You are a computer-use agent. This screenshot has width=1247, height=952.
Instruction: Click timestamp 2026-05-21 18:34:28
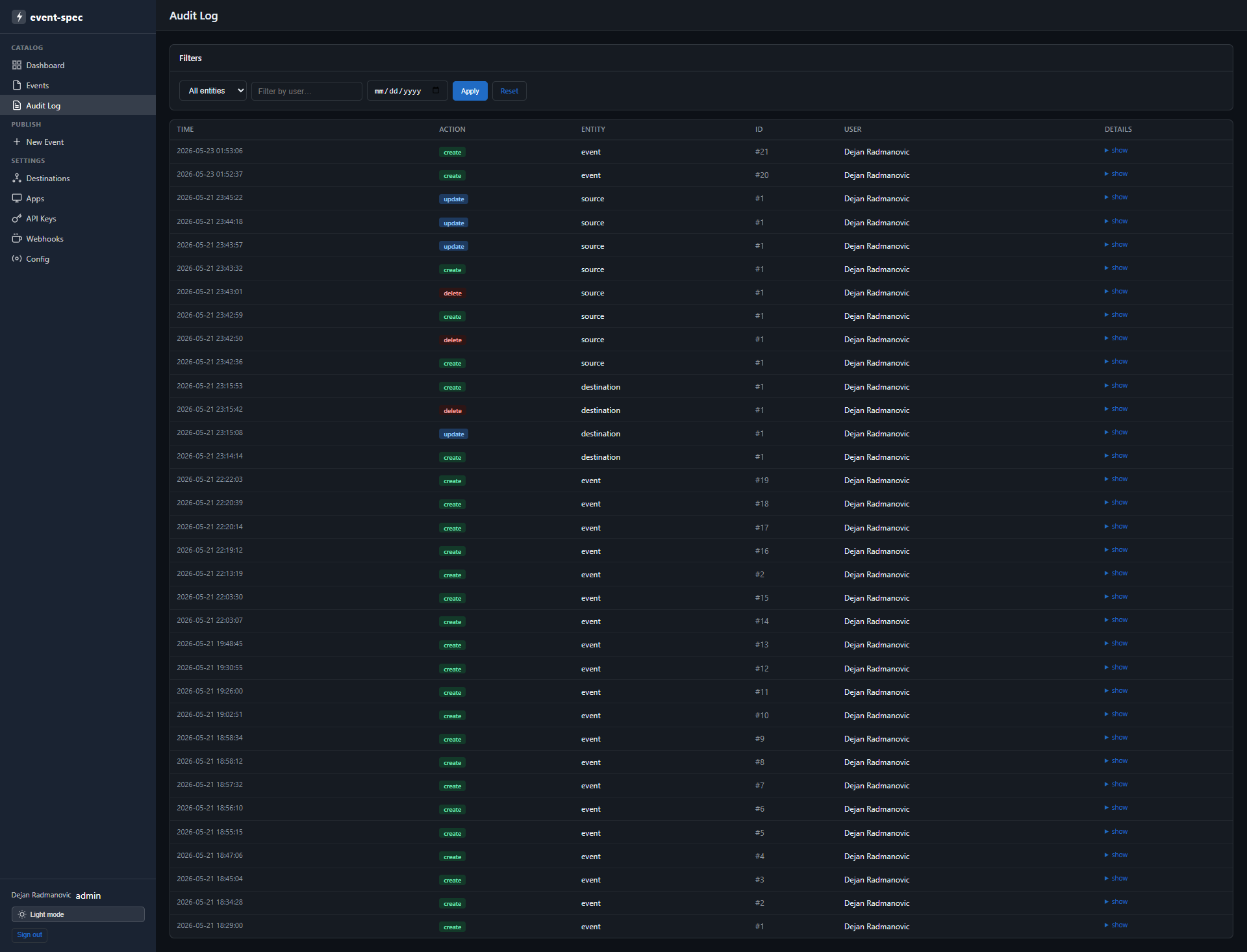tap(210, 902)
